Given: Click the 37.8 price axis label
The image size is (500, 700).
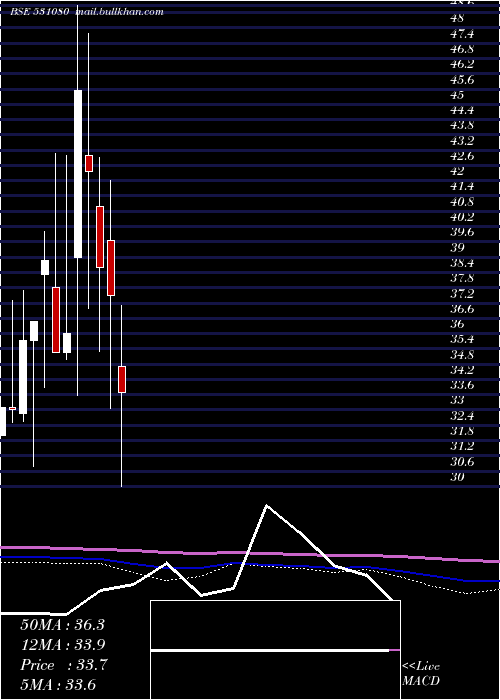Looking at the screenshot, I should click(x=462, y=279).
